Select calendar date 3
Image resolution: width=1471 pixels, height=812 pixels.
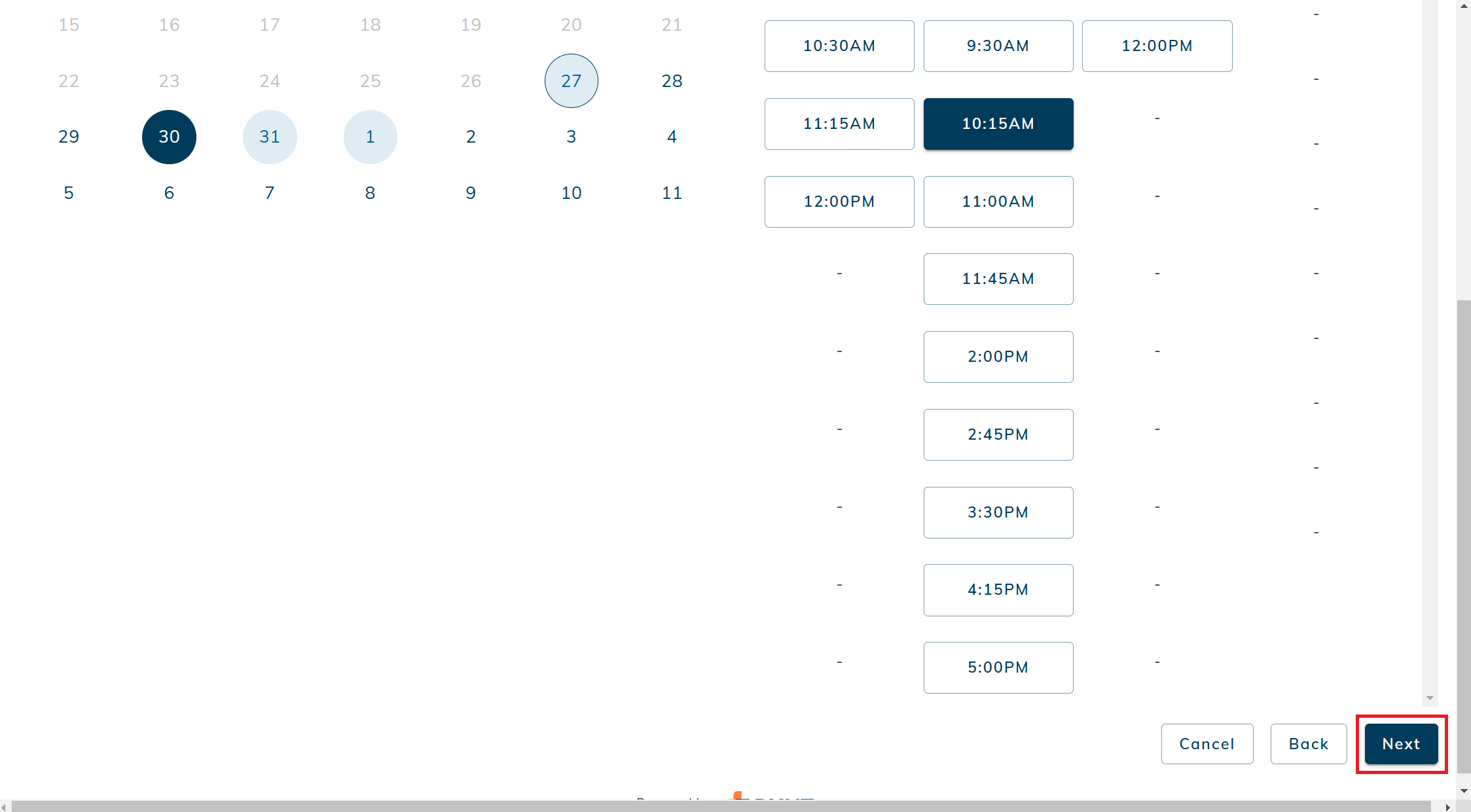tap(572, 137)
